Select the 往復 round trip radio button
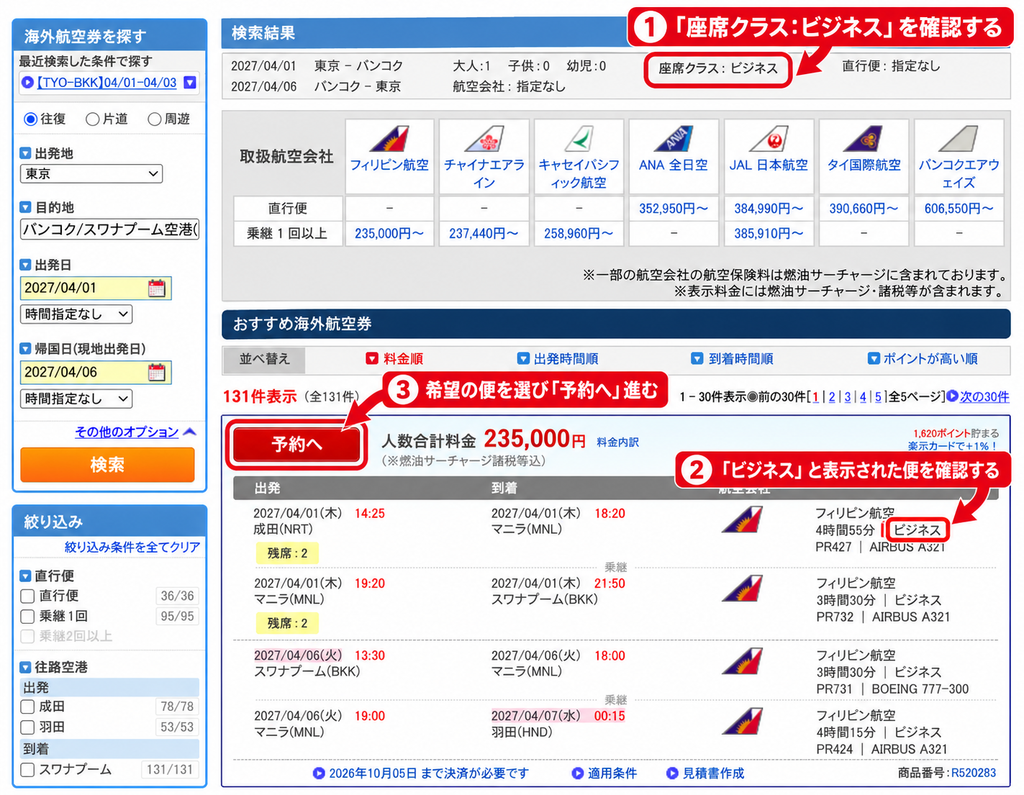 pos(30,119)
